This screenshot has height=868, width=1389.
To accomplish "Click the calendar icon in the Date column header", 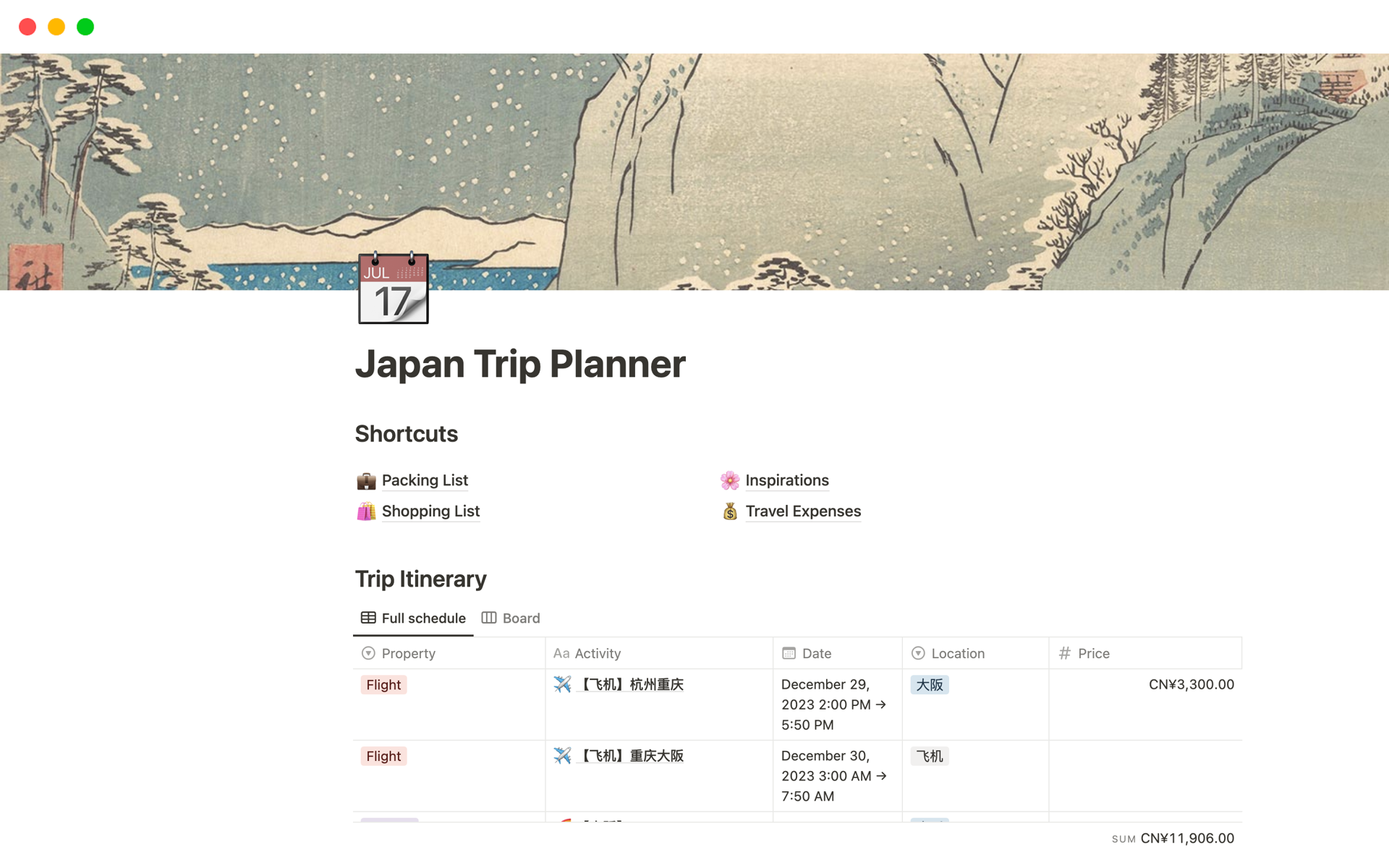I will tap(789, 652).
